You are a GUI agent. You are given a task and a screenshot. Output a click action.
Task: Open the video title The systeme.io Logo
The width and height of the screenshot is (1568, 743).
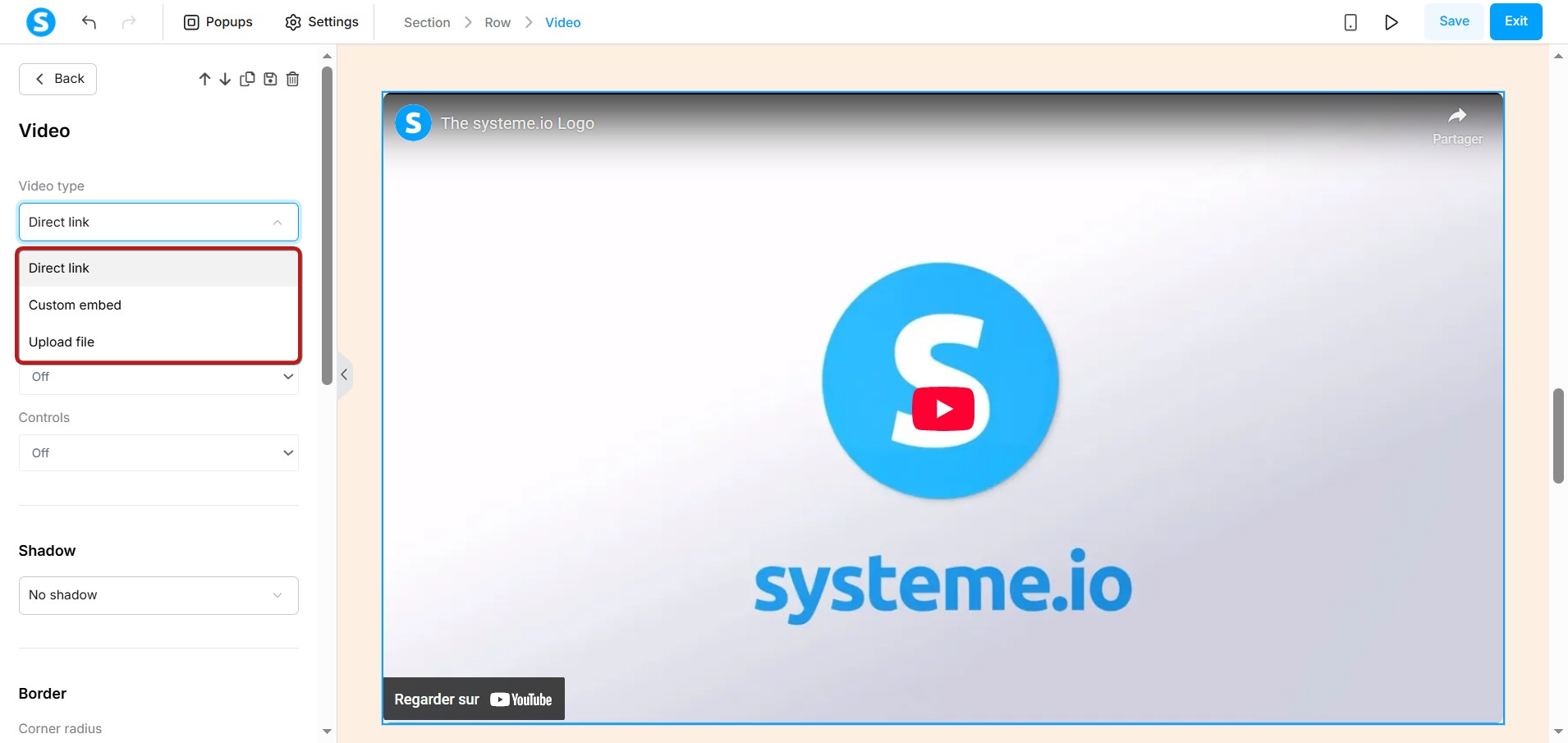point(517,123)
